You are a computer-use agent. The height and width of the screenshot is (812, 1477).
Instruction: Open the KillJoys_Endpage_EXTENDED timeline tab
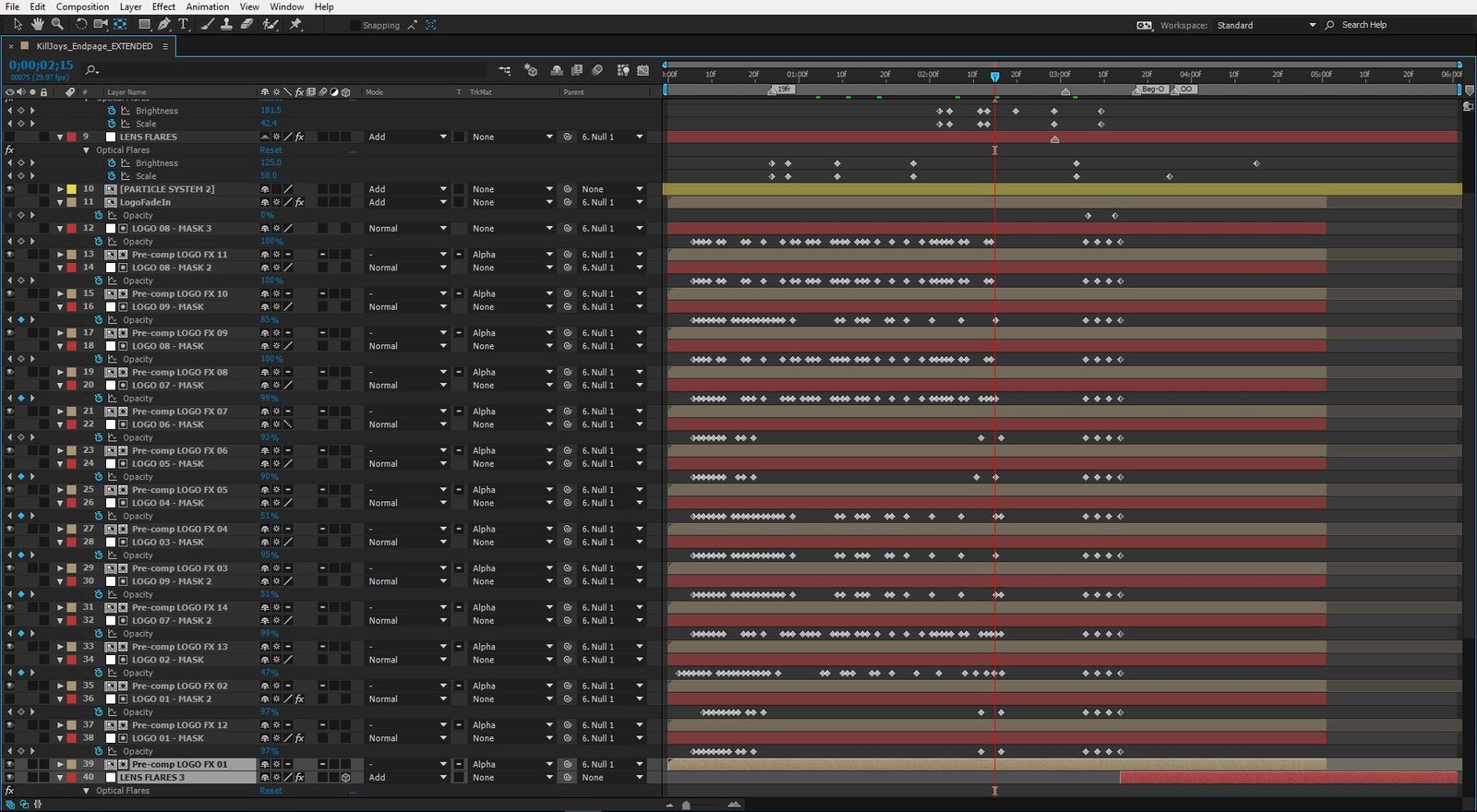94,46
